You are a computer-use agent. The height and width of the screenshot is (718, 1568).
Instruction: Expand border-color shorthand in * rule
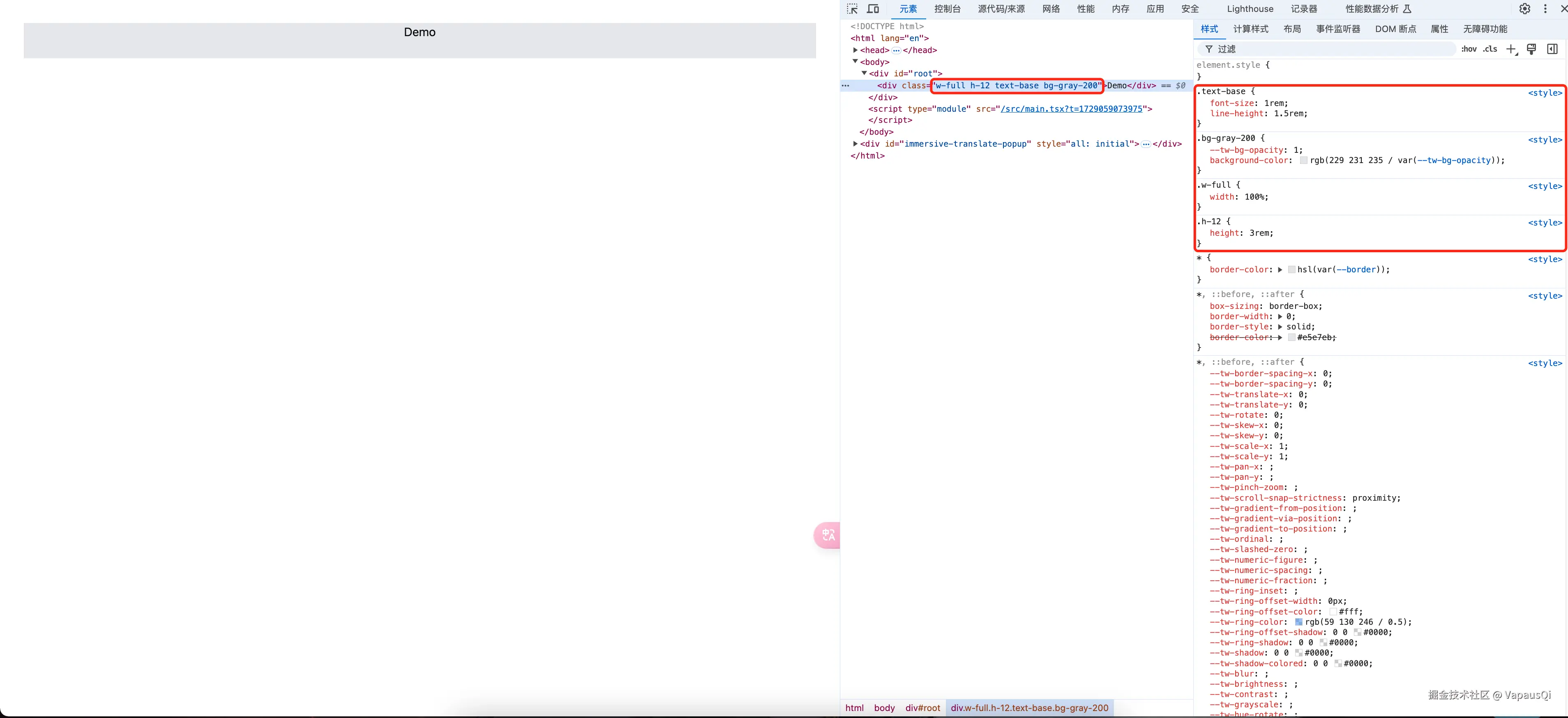(x=1280, y=270)
